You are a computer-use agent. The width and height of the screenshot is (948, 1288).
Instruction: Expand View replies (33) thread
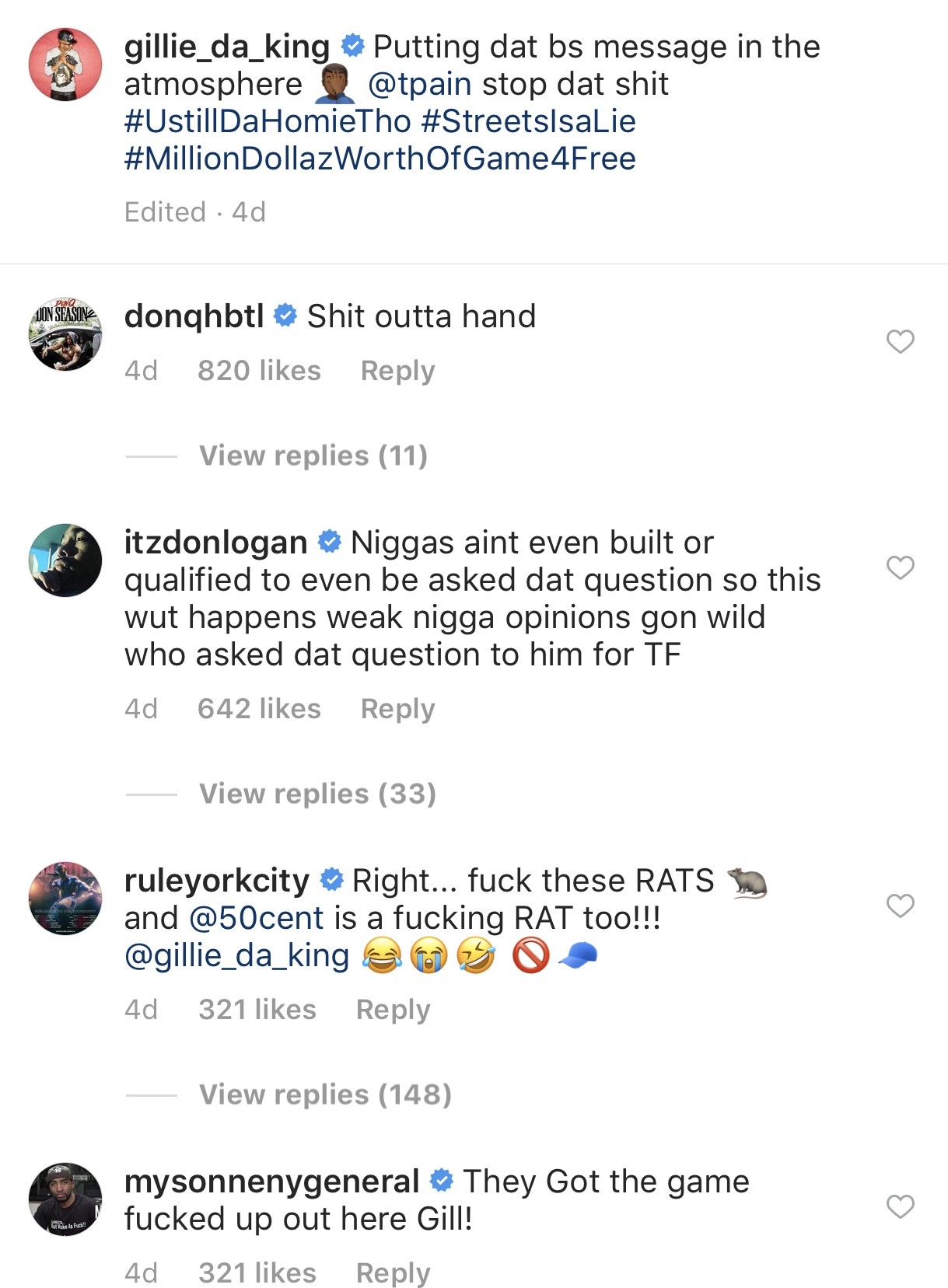point(317,794)
